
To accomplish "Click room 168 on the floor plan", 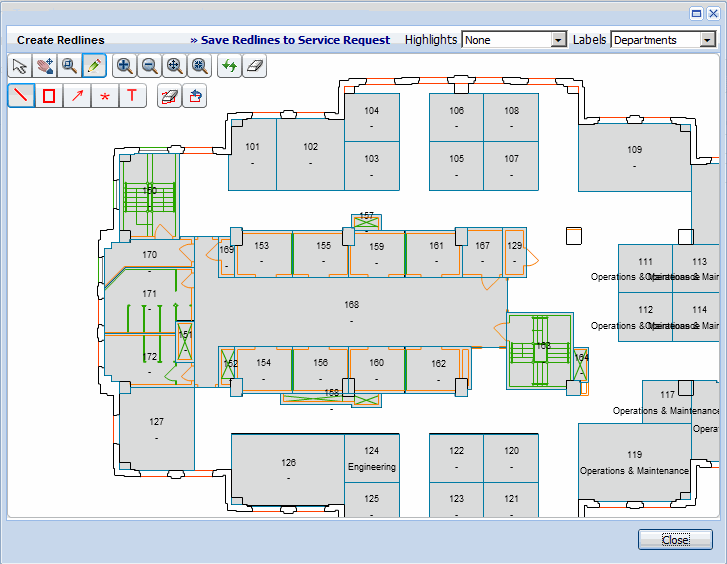I will click(351, 311).
